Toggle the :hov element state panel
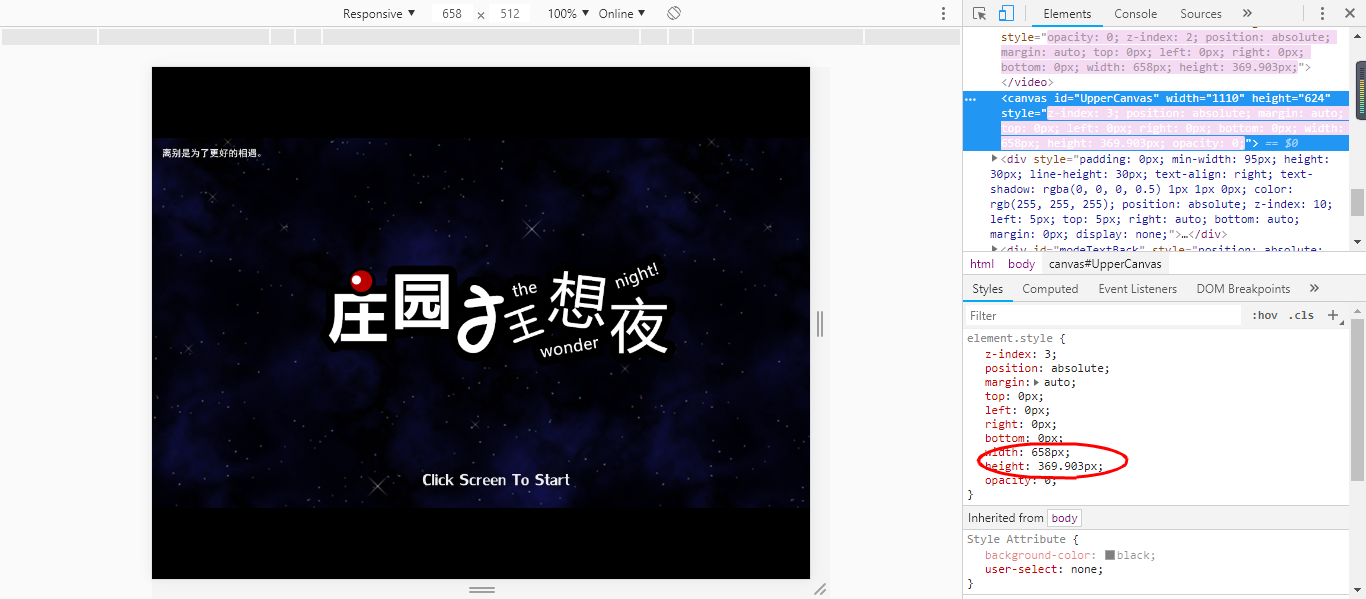 [1265, 315]
